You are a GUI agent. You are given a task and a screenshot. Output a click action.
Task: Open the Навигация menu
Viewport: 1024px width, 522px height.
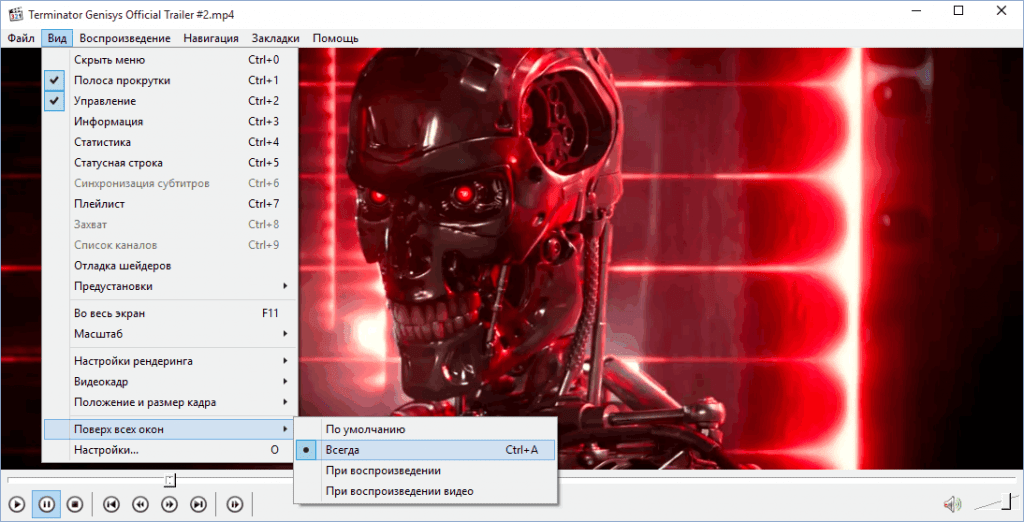click(x=211, y=39)
